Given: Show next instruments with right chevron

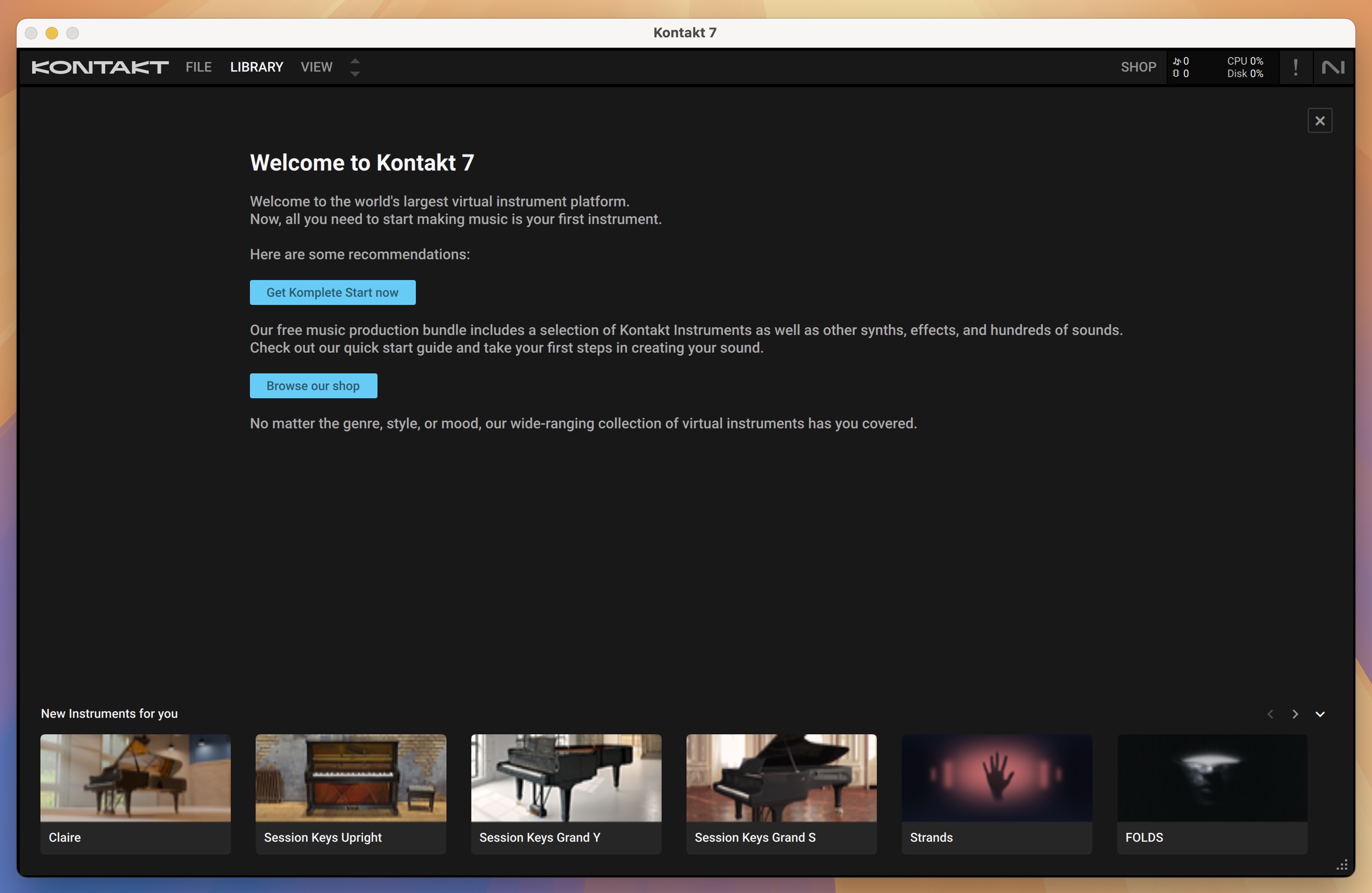Looking at the screenshot, I should 1295,714.
